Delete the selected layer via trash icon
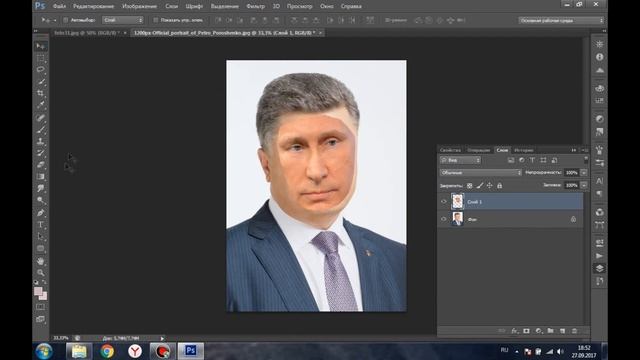The width and height of the screenshot is (640, 360). (574, 331)
